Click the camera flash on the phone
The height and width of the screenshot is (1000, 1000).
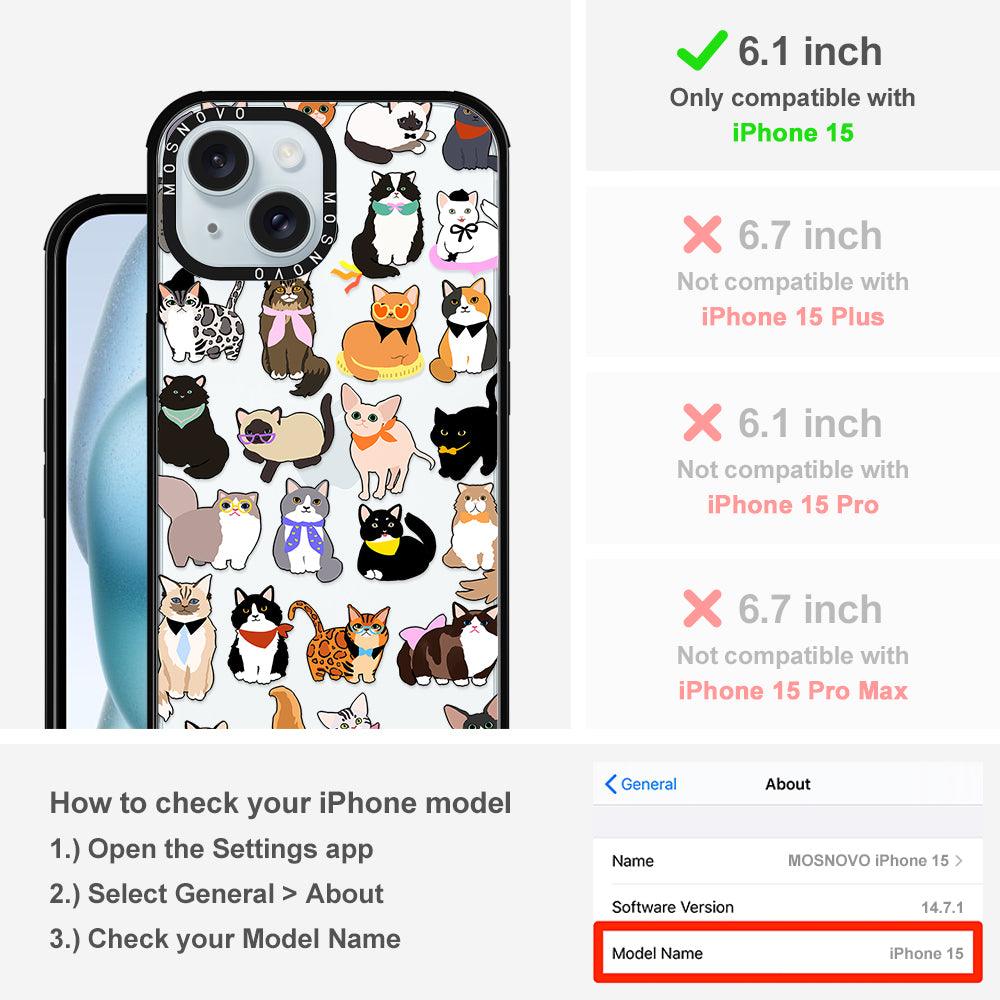point(288,153)
